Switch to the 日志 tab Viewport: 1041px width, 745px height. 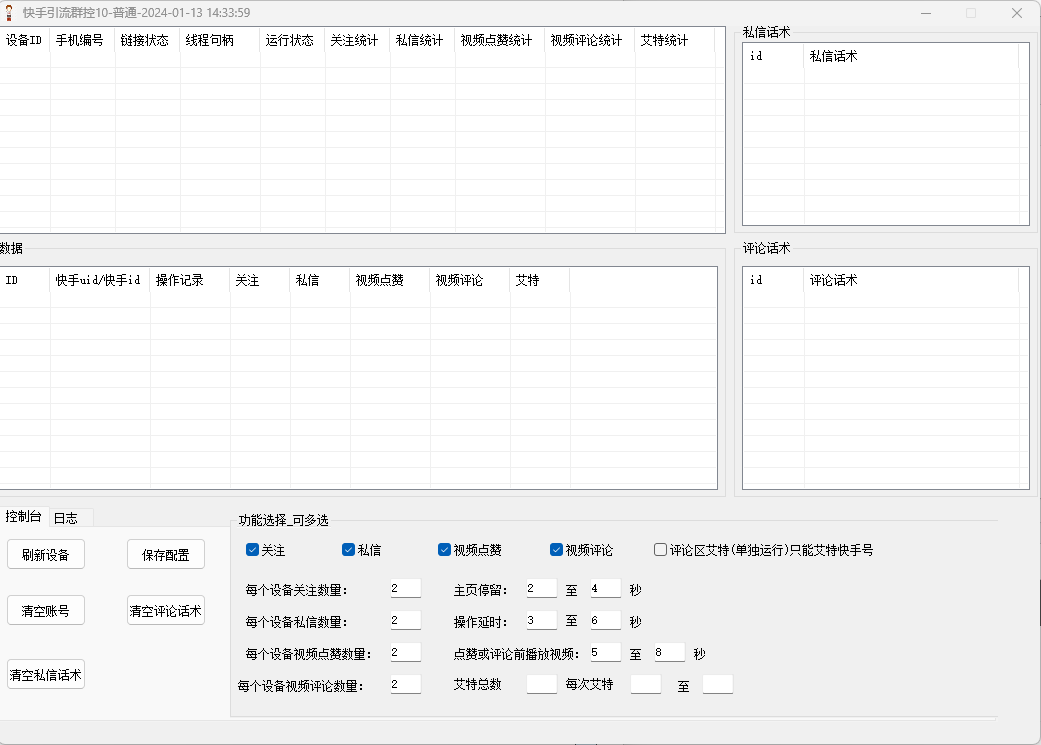pos(67,518)
